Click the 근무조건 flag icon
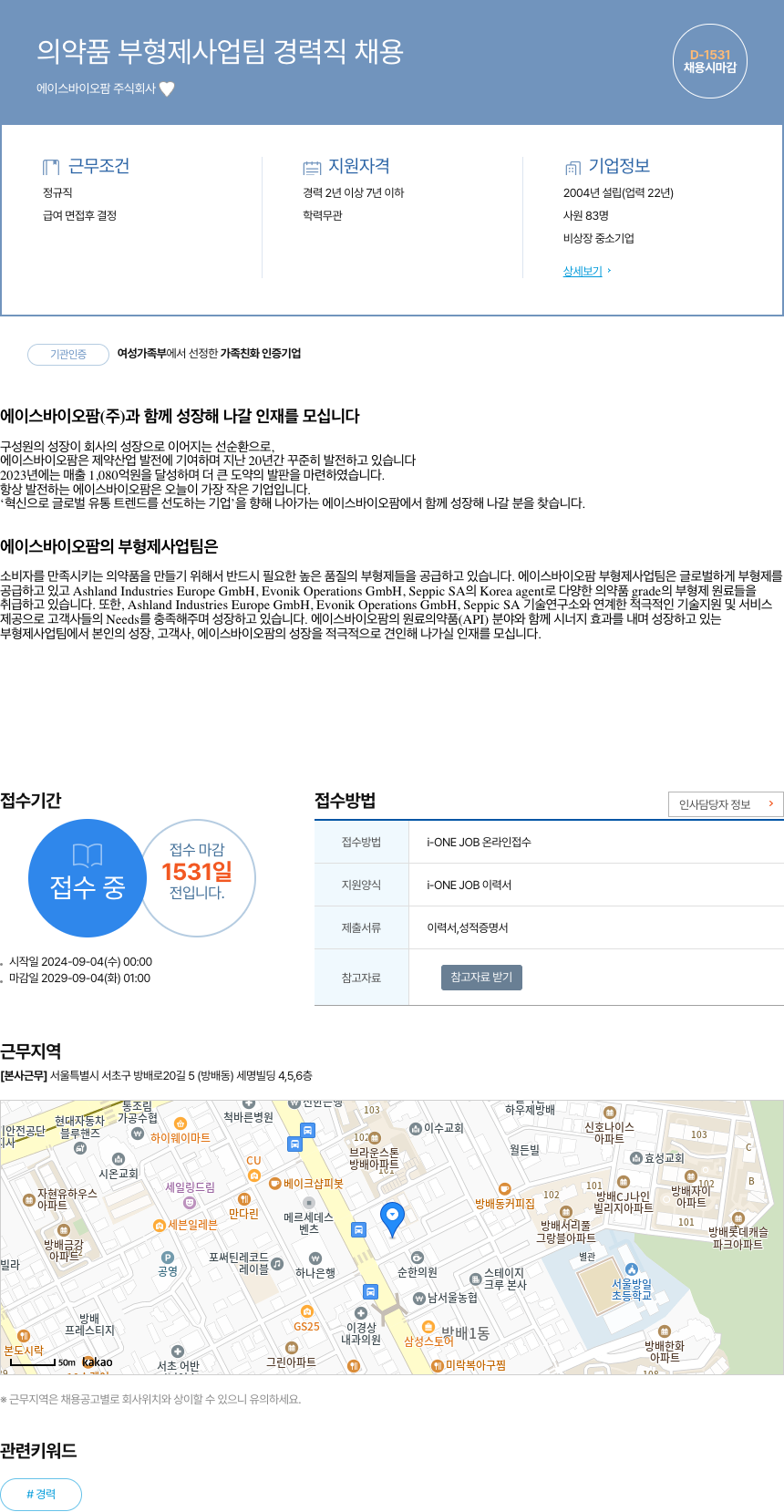Viewport: 784px width, 1512px height. coord(51,167)
